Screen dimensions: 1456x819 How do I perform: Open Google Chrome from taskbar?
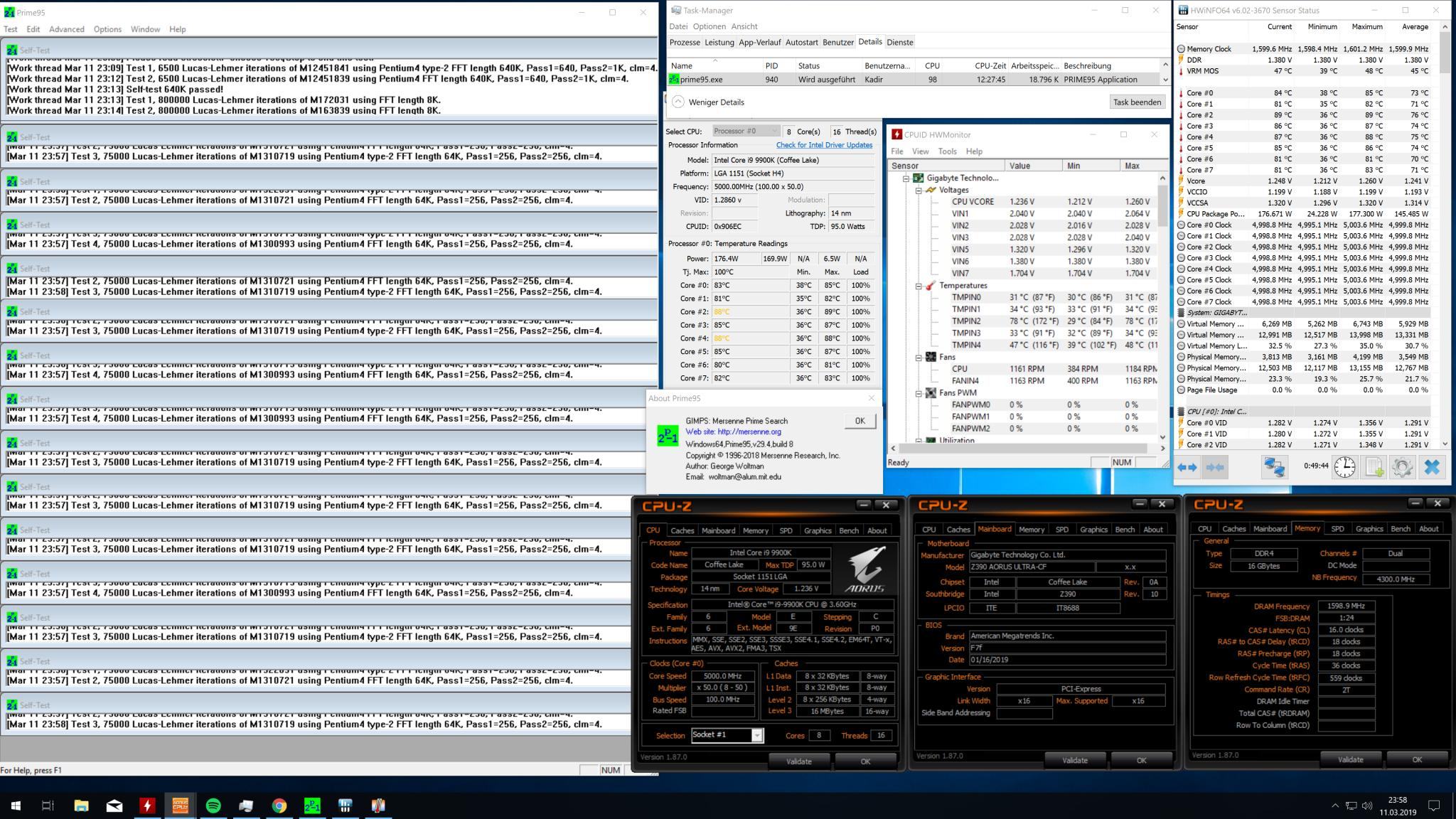(279, 805)
